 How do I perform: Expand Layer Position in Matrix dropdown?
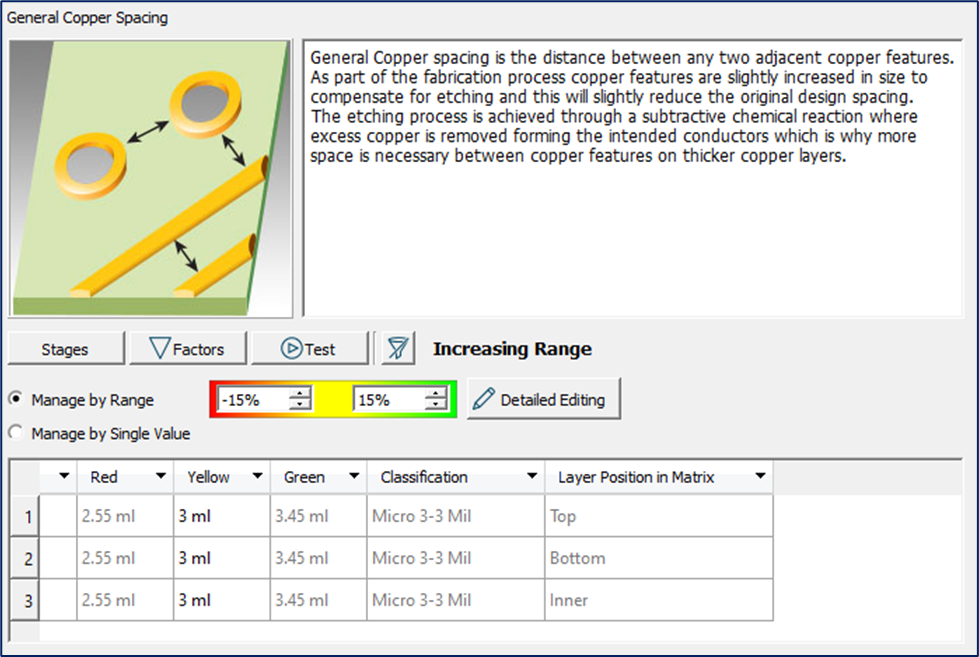760,477
